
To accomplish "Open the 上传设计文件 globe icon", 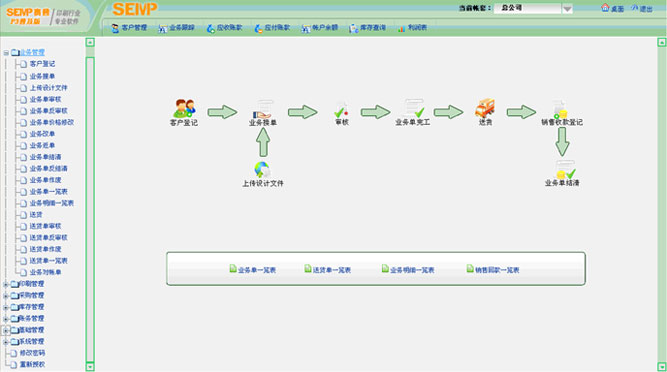I will [x=262, y=170].
